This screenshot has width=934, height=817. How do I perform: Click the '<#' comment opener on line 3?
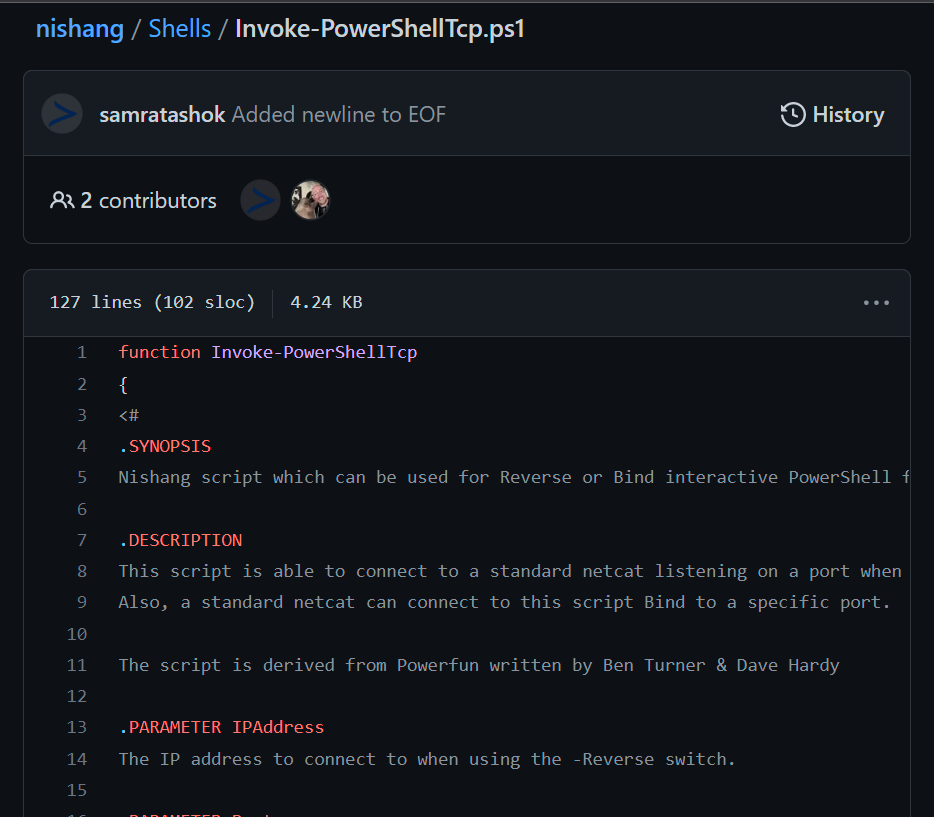[129, 415]
